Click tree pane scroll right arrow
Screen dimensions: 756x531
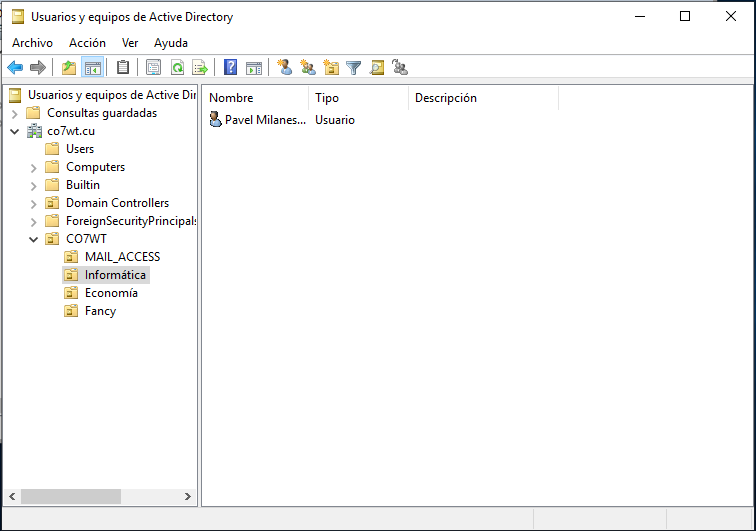click(x=188, y=496)
